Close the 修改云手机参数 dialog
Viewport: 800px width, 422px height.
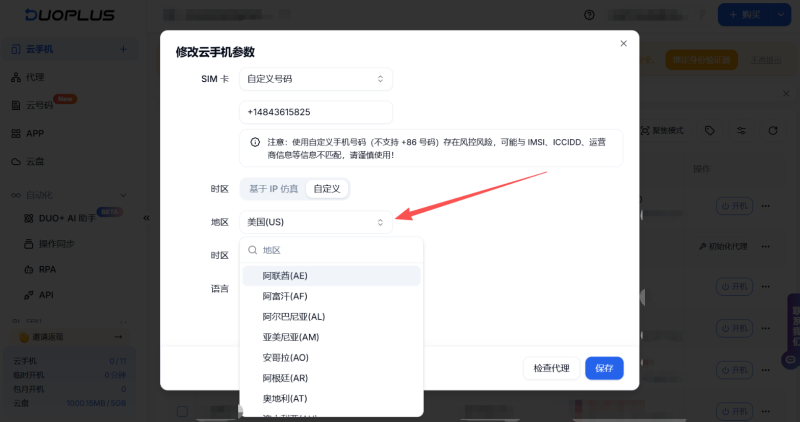pyautogui.click(x=623, y=44)
